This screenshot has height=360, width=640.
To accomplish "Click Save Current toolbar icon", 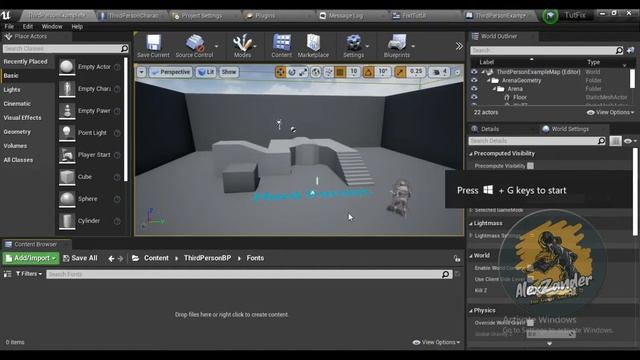I will (153, 46).
